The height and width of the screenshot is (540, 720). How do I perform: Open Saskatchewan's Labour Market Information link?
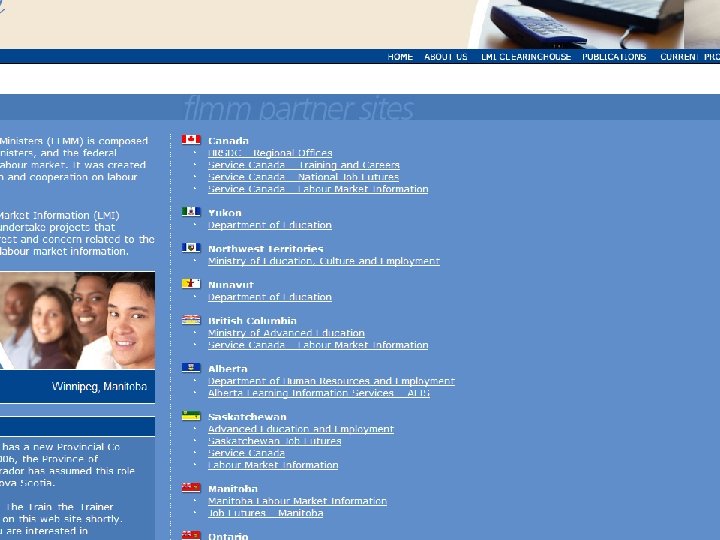click(x=273, y=465)
